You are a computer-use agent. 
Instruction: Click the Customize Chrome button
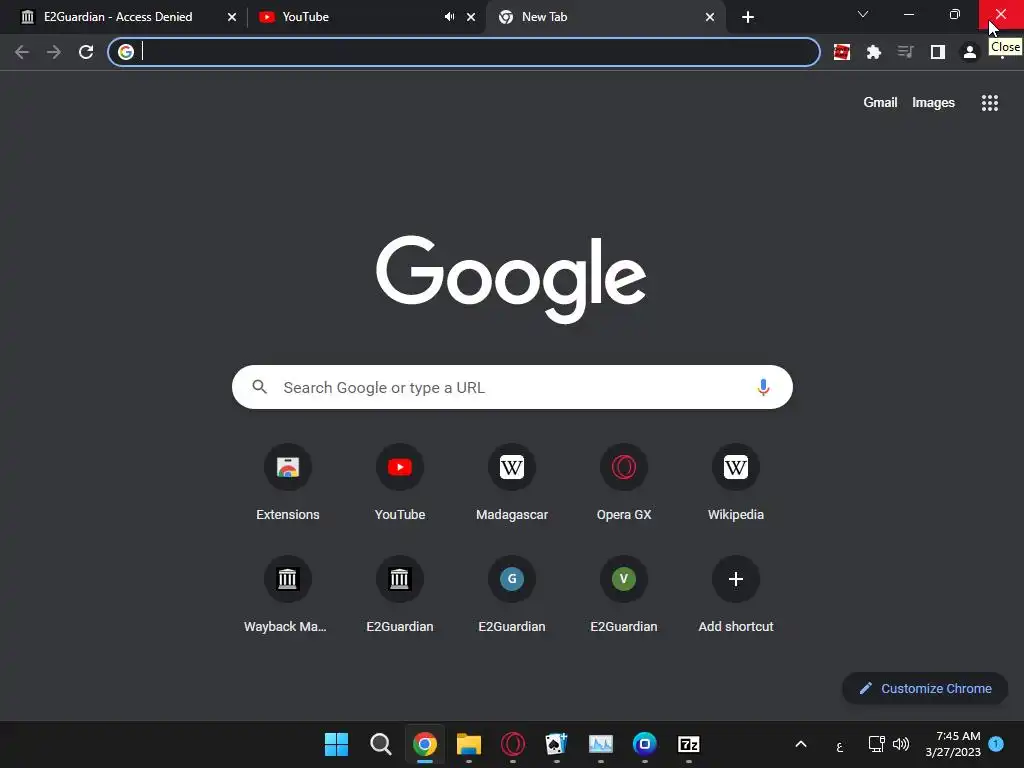tap(925, 688)
